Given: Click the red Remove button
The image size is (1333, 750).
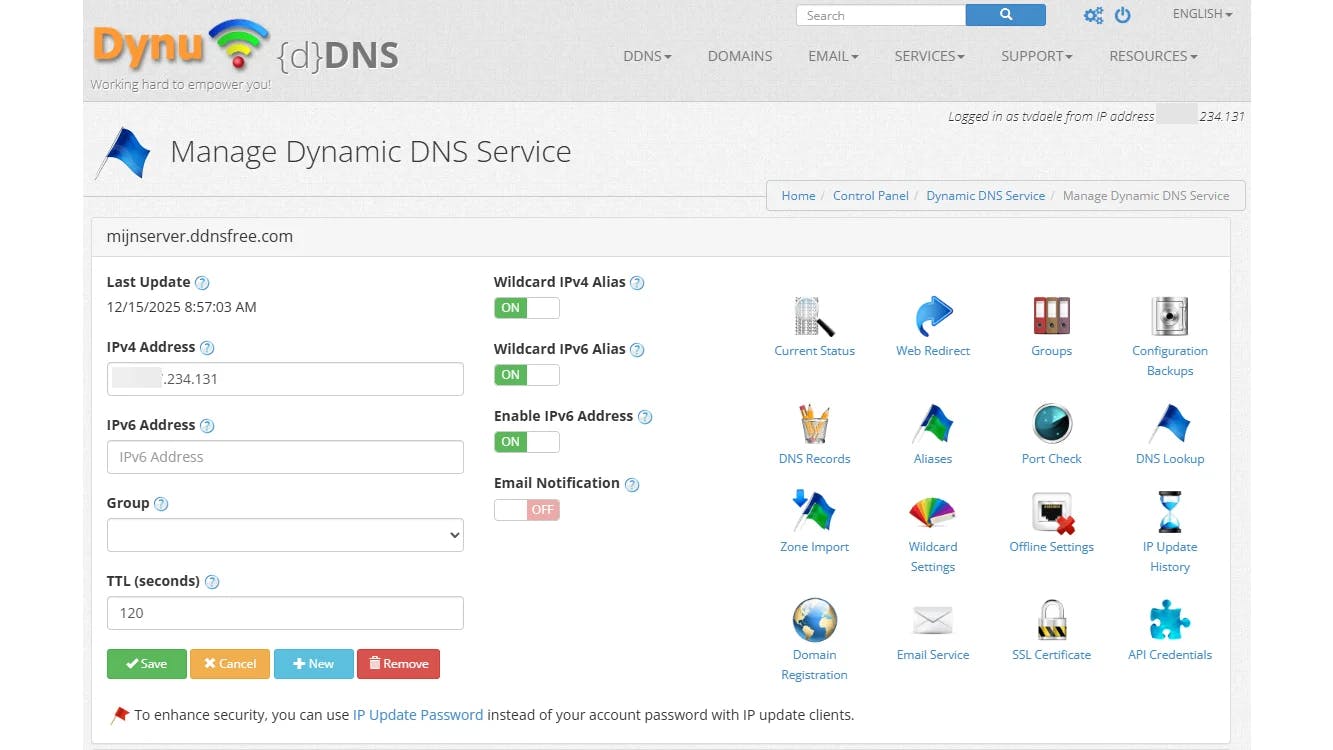Looking at the screenshot, I should point(398,664).
